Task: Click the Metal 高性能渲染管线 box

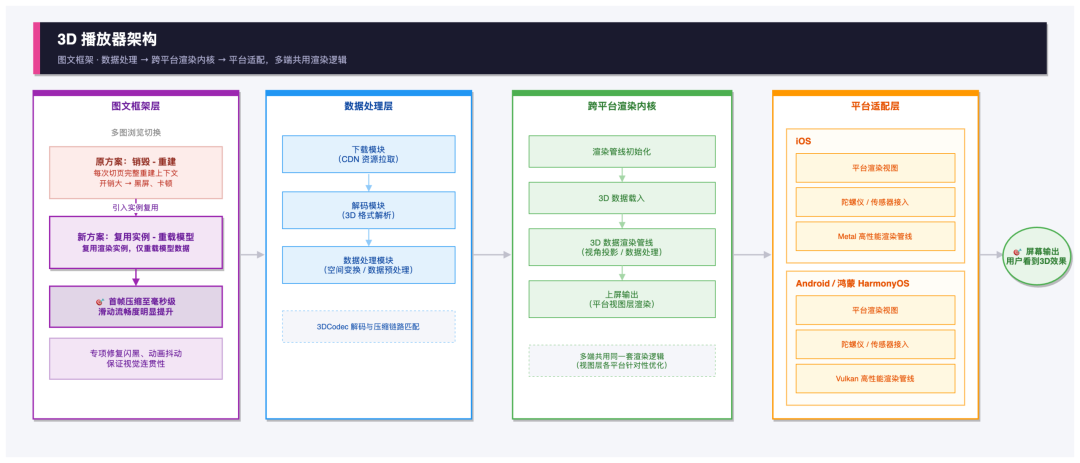Action: pos(875,236)
